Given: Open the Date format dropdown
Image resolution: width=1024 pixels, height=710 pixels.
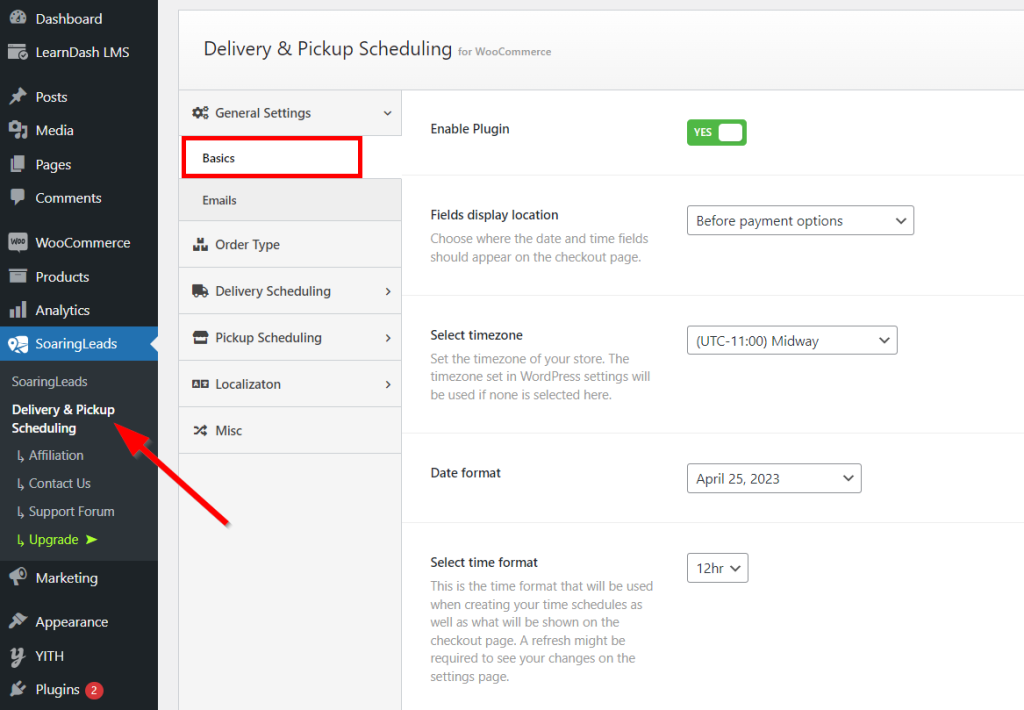Looking at the screenshot, I should pos(774,478).
